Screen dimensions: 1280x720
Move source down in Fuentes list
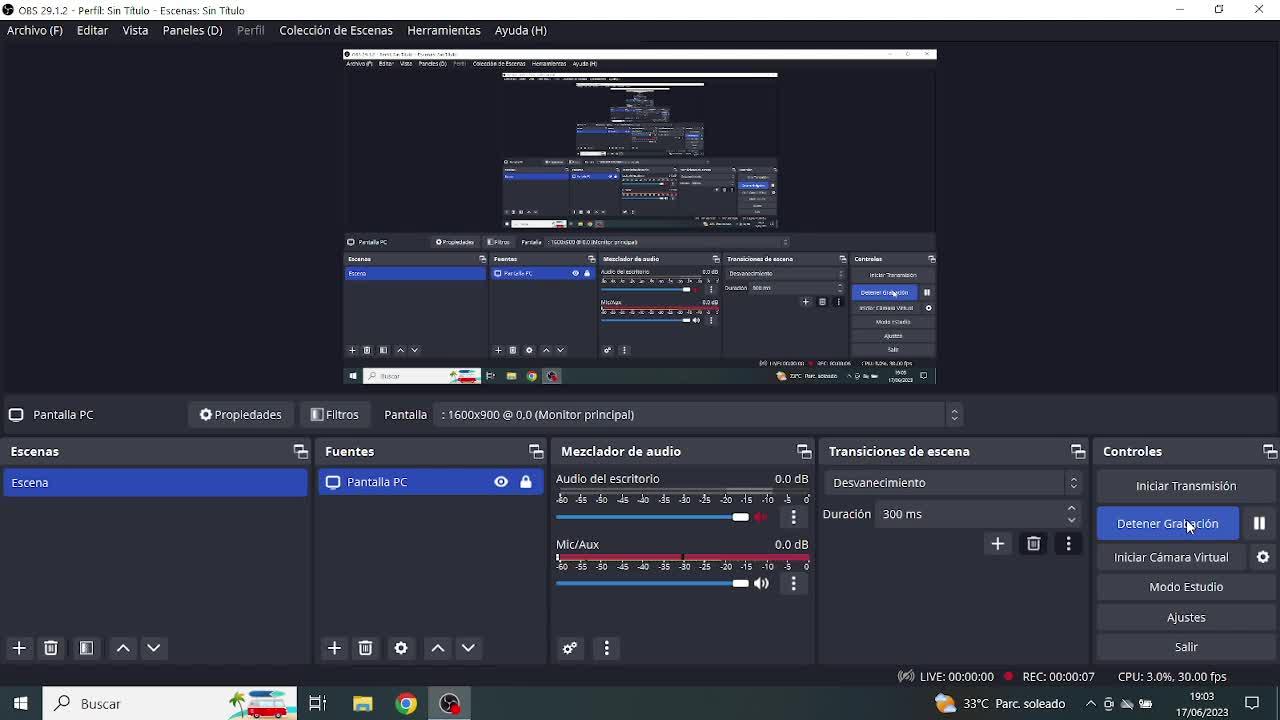click(468, 648)
